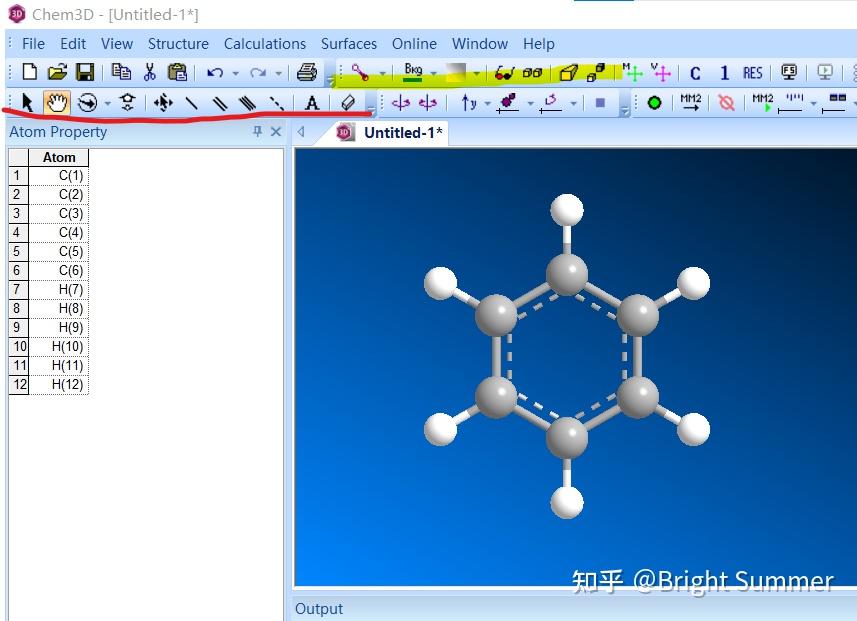Select the Single Bond tool
This screenshot has width=857, height=621.
coord(192,103)
